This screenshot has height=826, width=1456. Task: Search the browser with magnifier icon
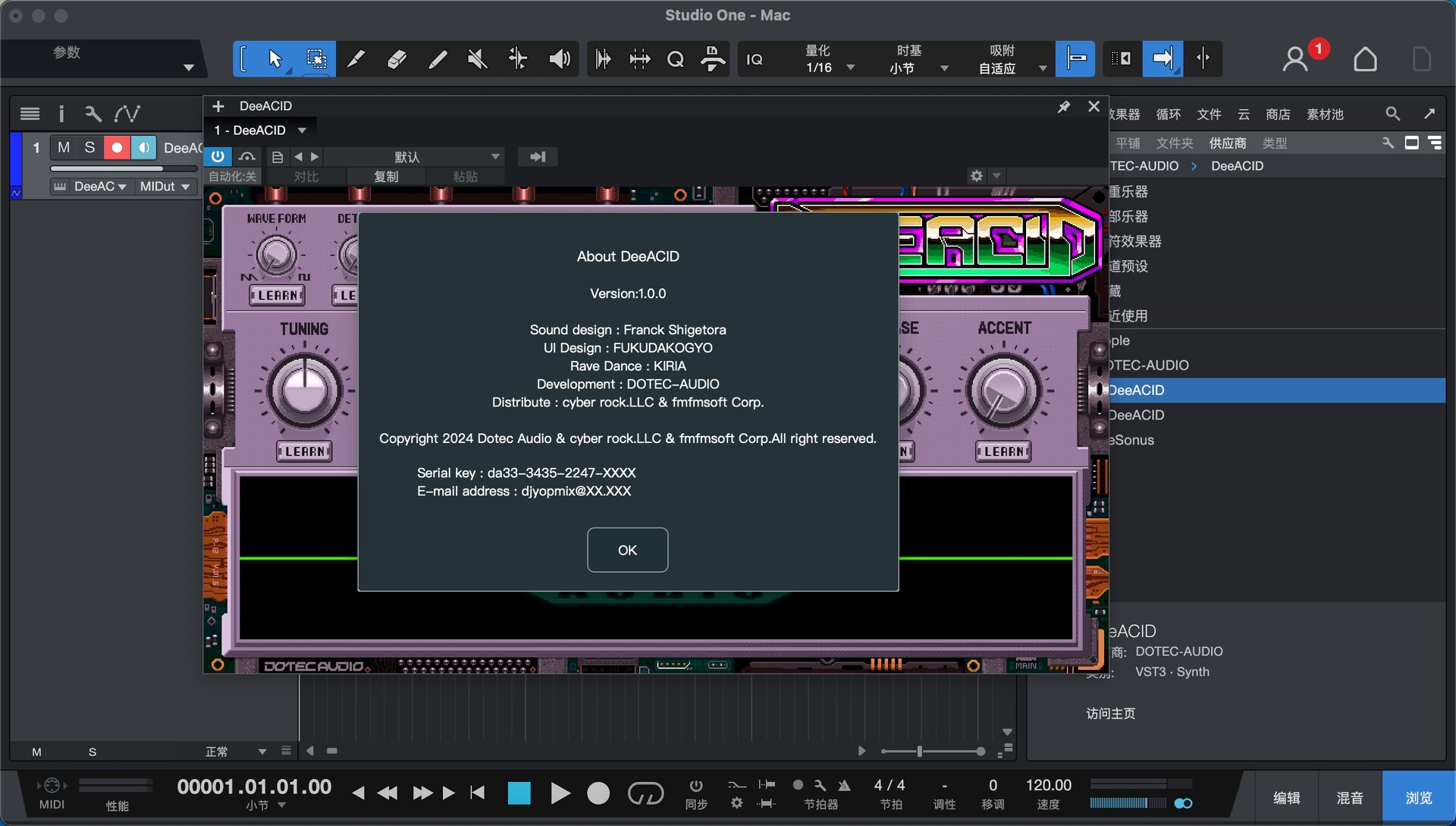[1392, 114]
